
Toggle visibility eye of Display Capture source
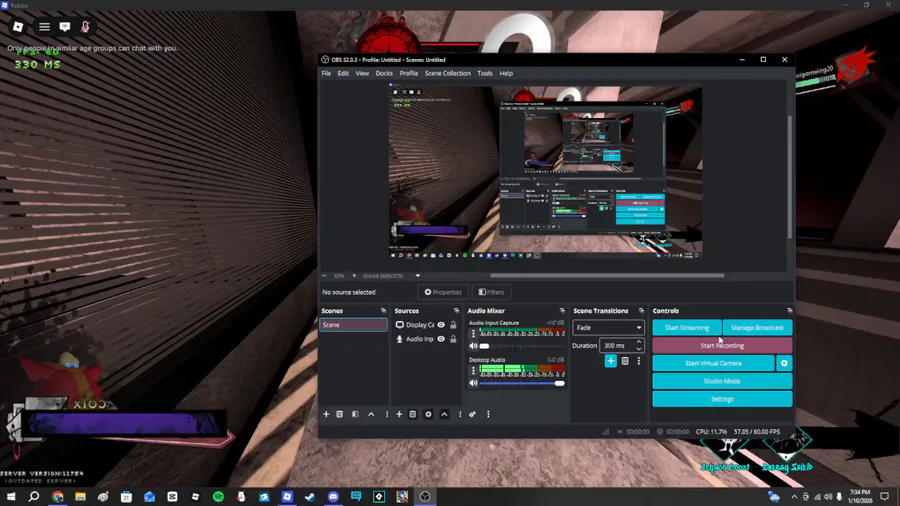[x=441, y=325]
